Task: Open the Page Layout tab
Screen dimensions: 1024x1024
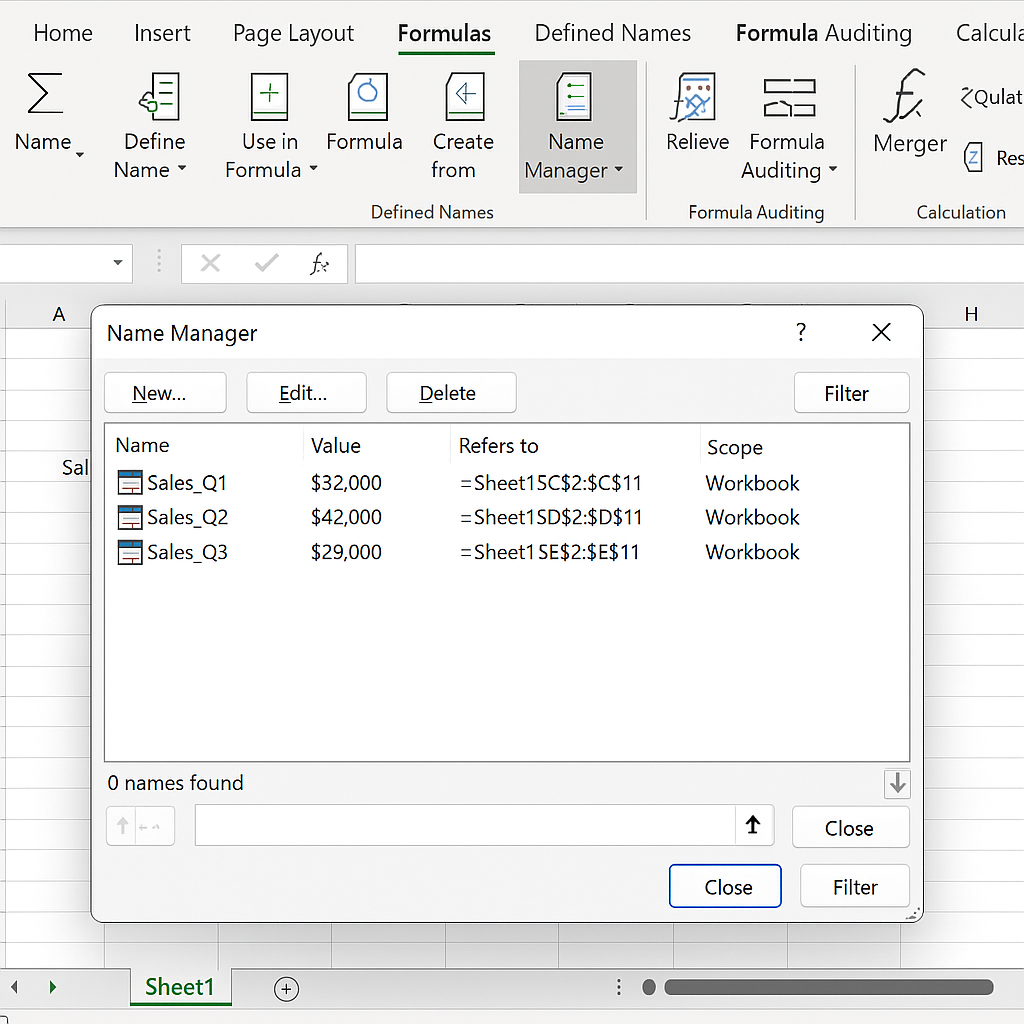Action: (x=293, y=33)
